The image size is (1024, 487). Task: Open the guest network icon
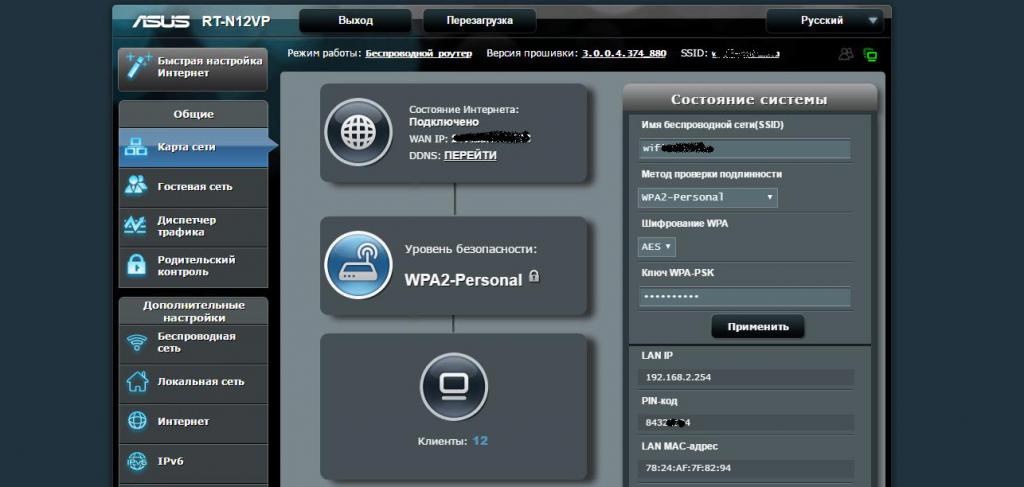(136, 186)
